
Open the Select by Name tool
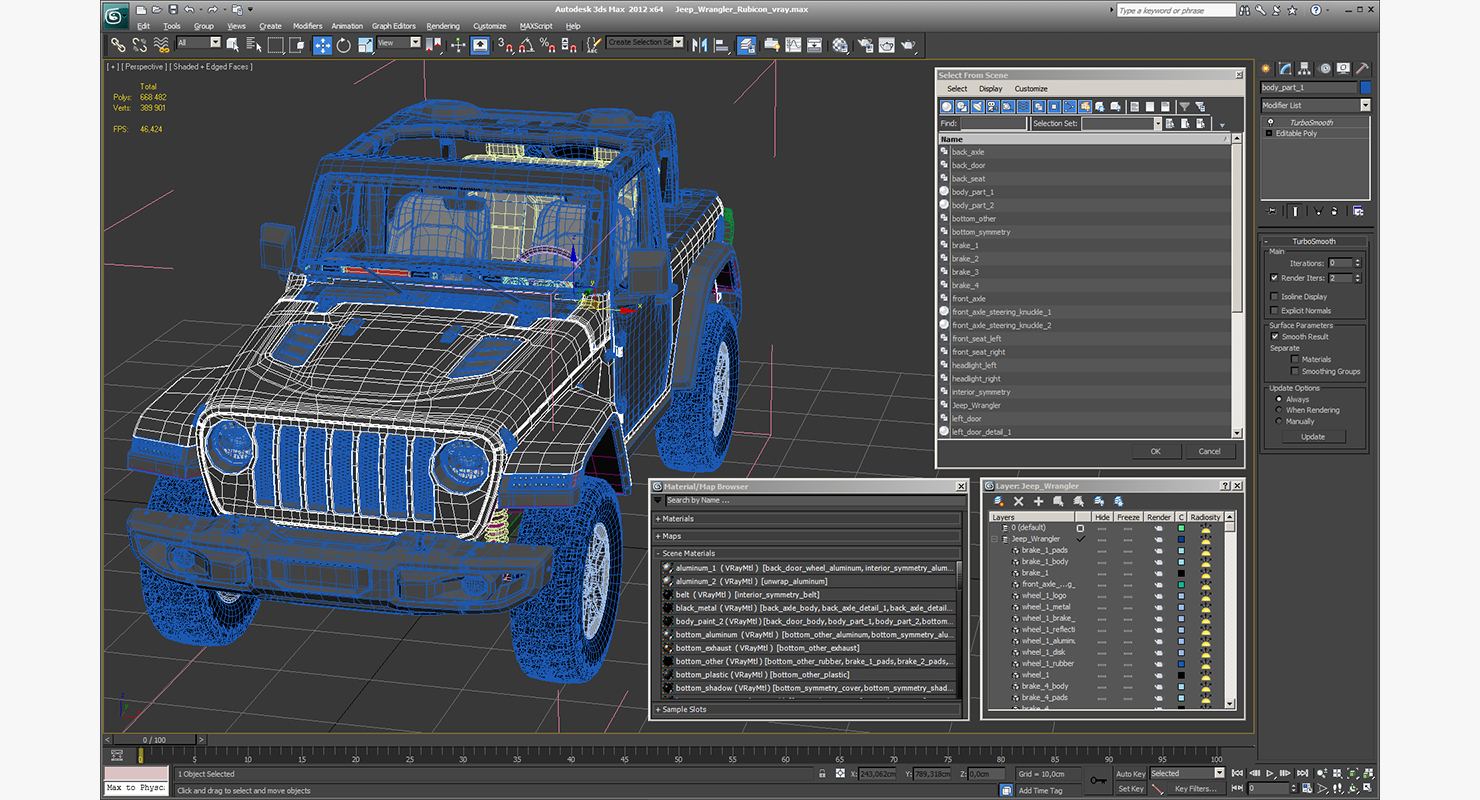click(253, 45)
